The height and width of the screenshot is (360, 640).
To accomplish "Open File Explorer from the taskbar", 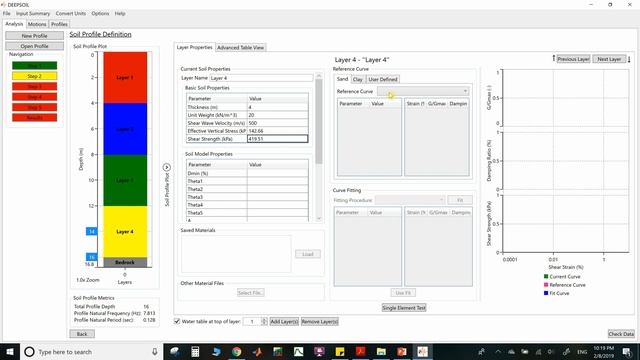I will [x=381, y=352].
